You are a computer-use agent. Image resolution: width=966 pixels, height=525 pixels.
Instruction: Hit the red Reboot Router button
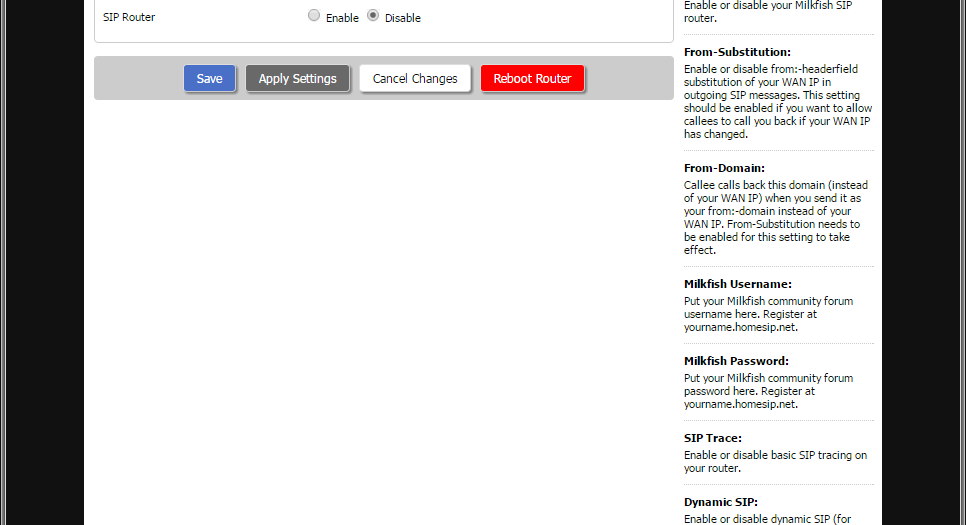click(532, 79)
